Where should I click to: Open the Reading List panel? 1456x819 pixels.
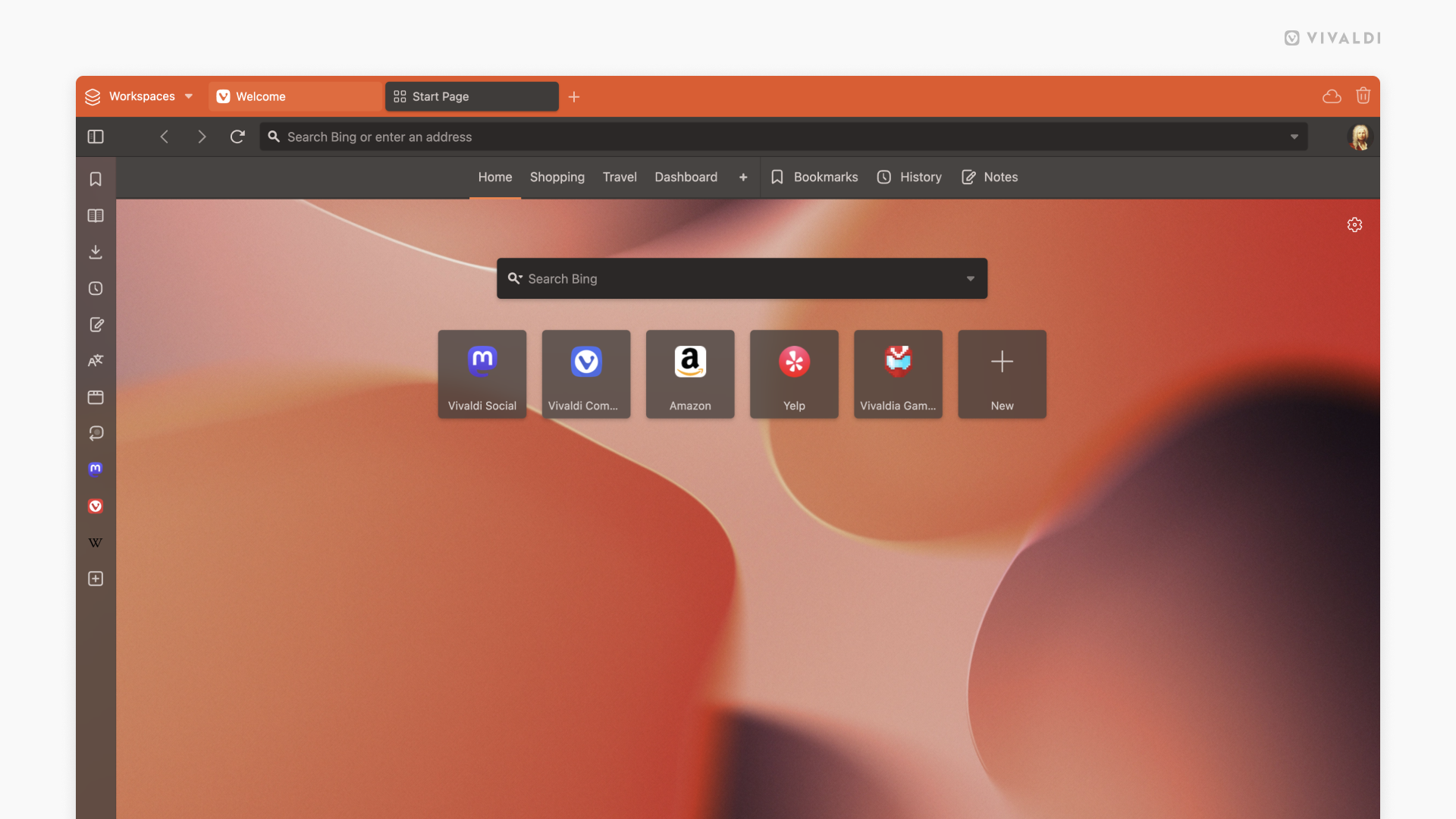pos(96,215)
